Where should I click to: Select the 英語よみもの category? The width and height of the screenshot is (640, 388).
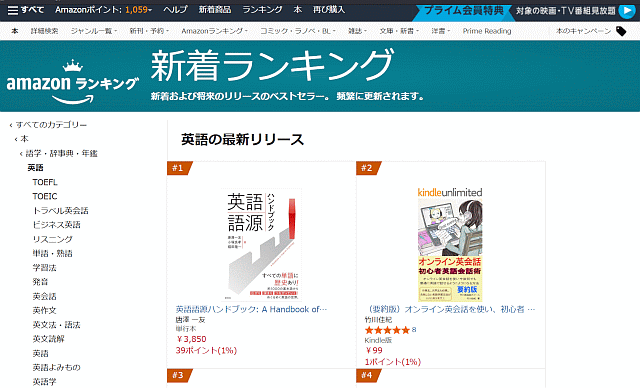pos(56,367)
